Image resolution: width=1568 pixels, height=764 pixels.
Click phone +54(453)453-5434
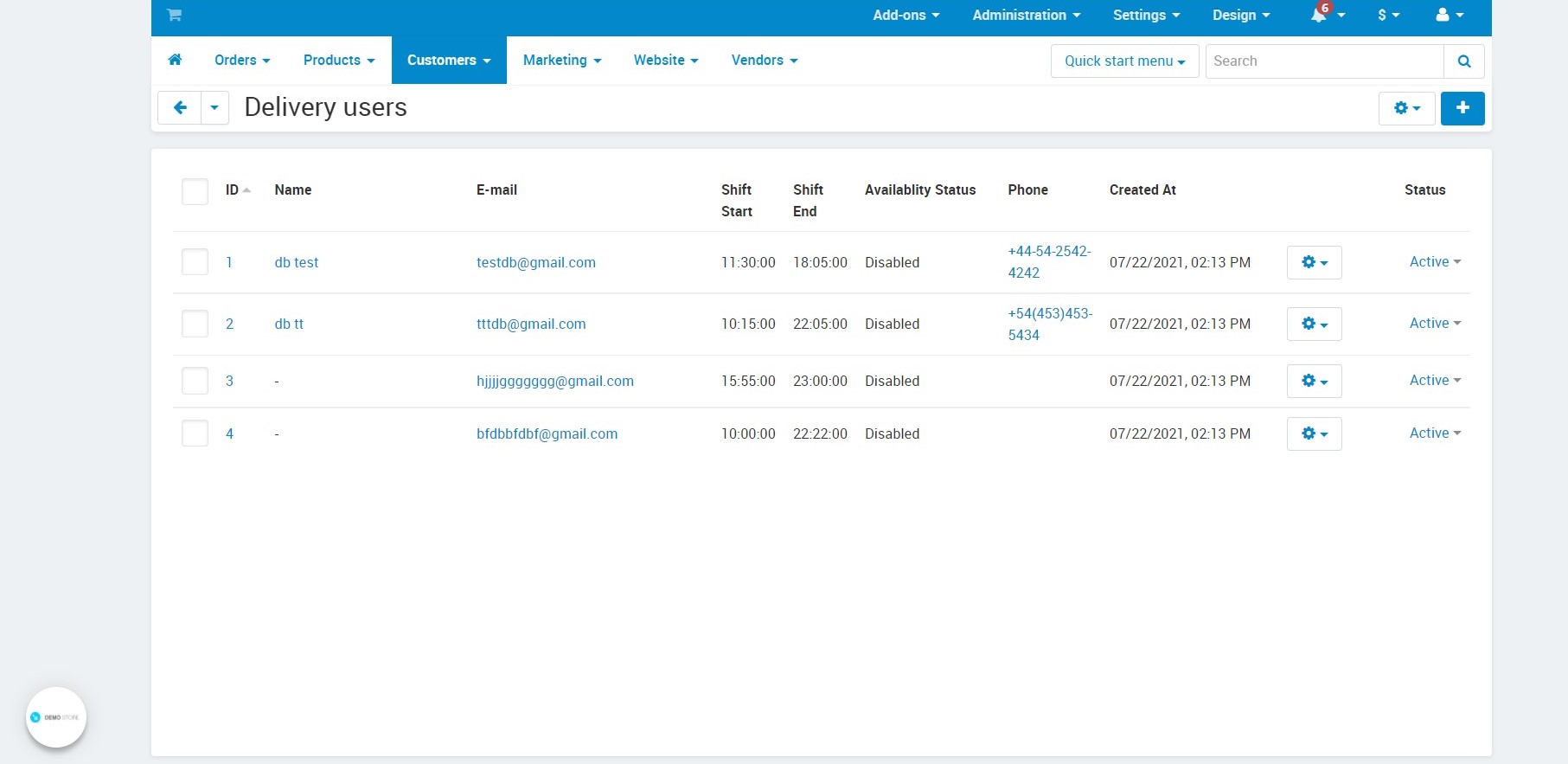pos(1050,324)
